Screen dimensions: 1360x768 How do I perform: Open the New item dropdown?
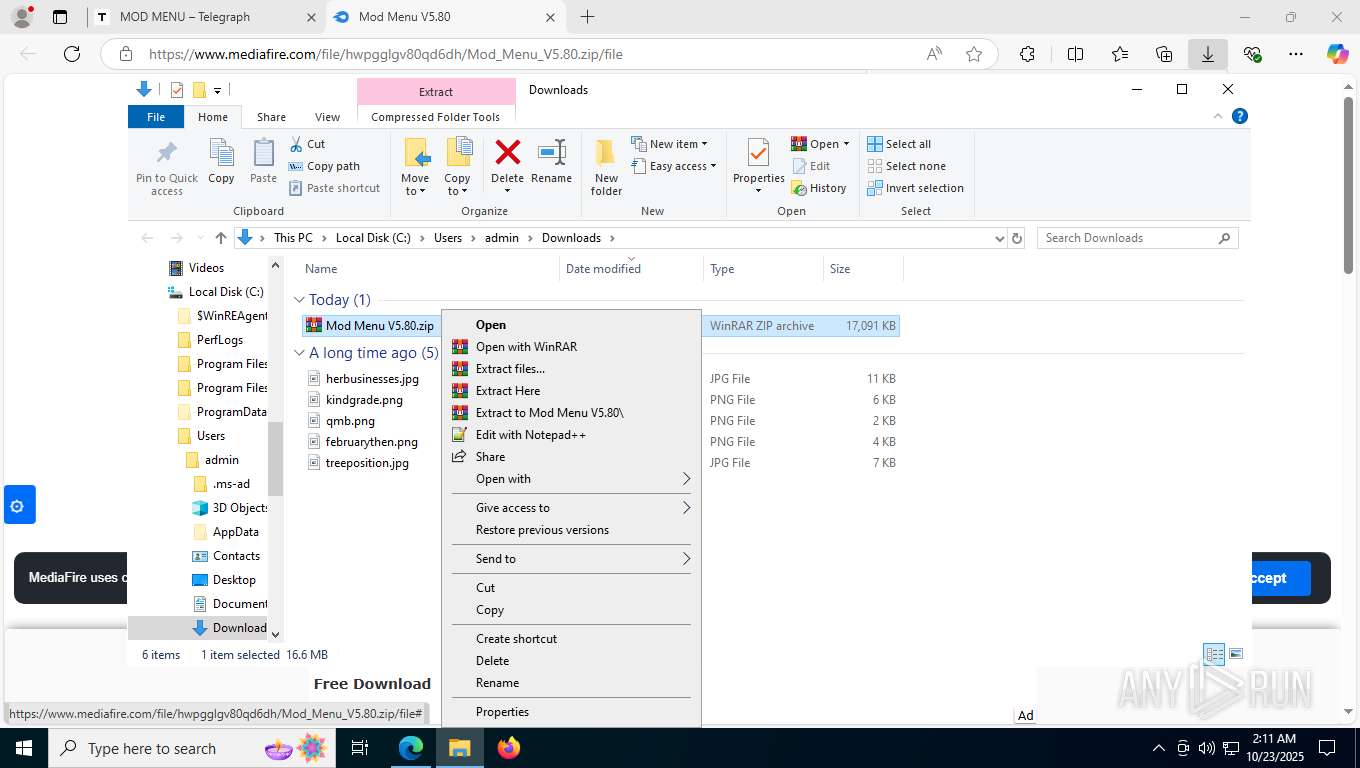[669, 144]
